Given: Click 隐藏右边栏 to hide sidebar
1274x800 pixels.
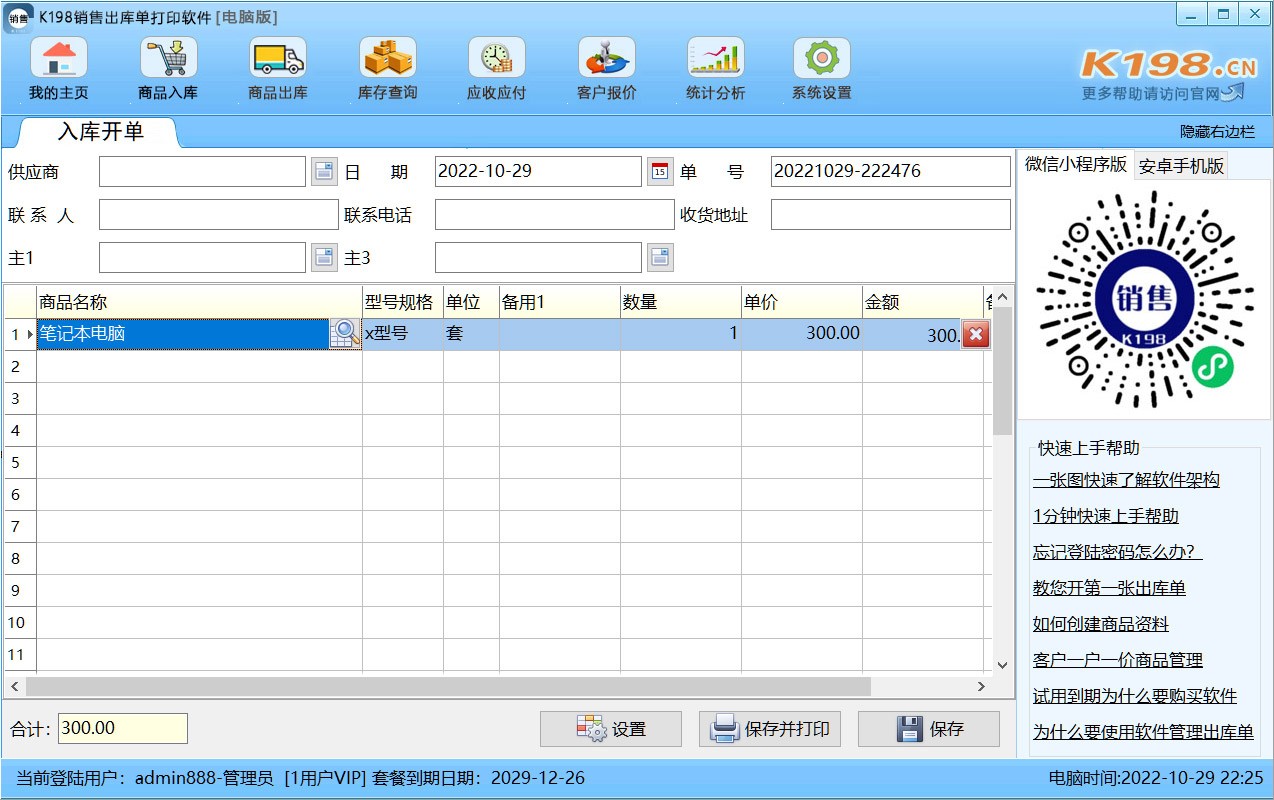Looking at the screenshot, I should tap(1217, 132).
